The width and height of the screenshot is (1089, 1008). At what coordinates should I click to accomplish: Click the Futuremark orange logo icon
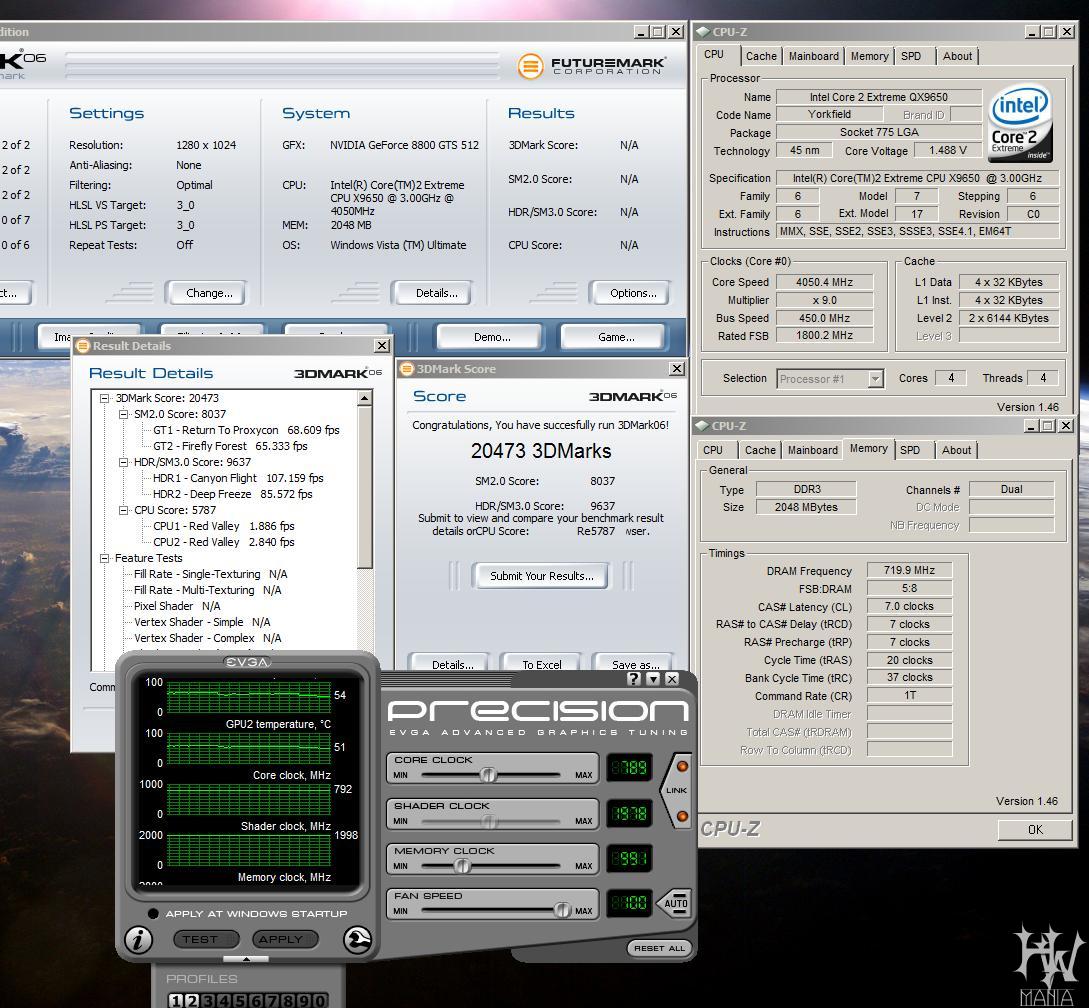pos(531,67)
